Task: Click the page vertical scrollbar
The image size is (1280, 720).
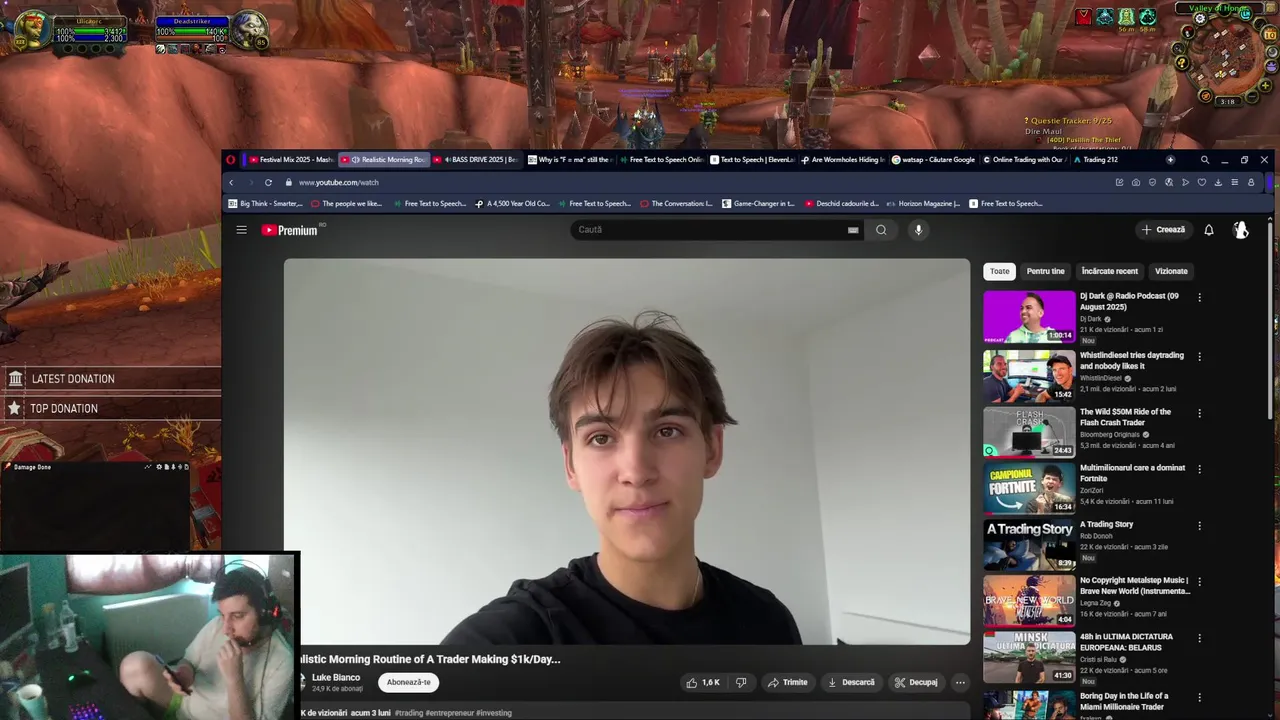Action: 1270,320
